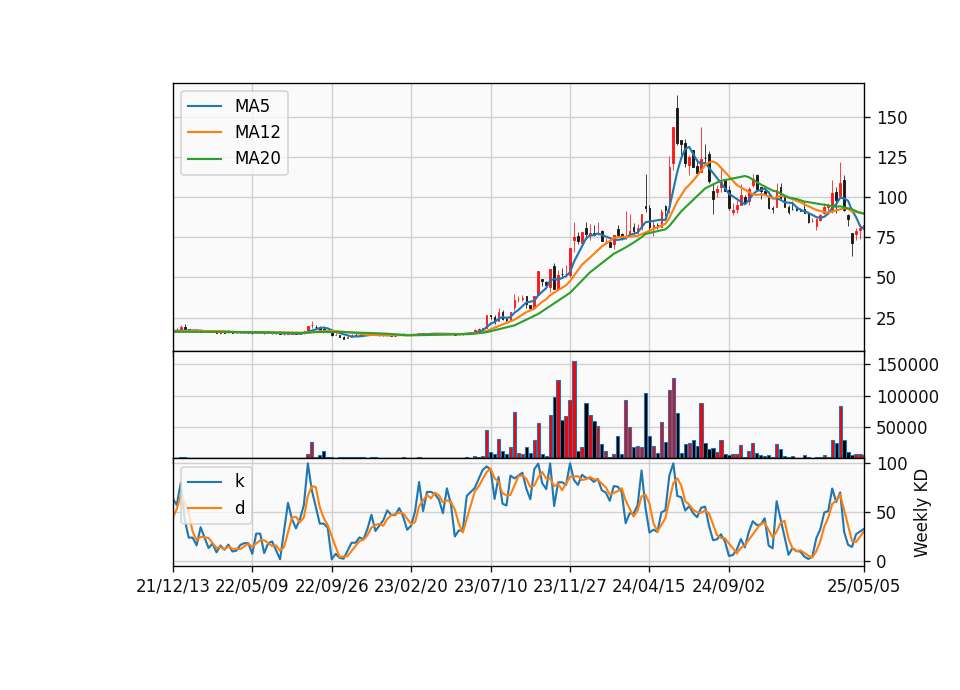This screenshot has width=960, height=690.
Task: Click the 24/09/02 date tick label
Action: (x=729, y=586)
